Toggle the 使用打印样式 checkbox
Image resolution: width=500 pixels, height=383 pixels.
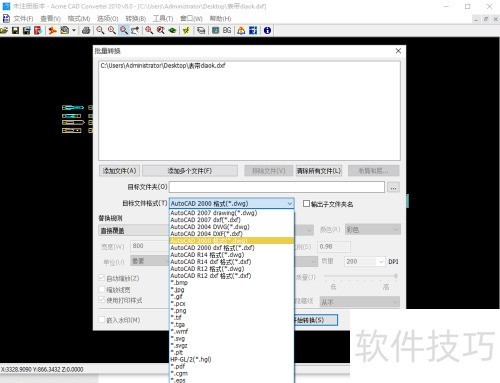(x=102, y=300)
